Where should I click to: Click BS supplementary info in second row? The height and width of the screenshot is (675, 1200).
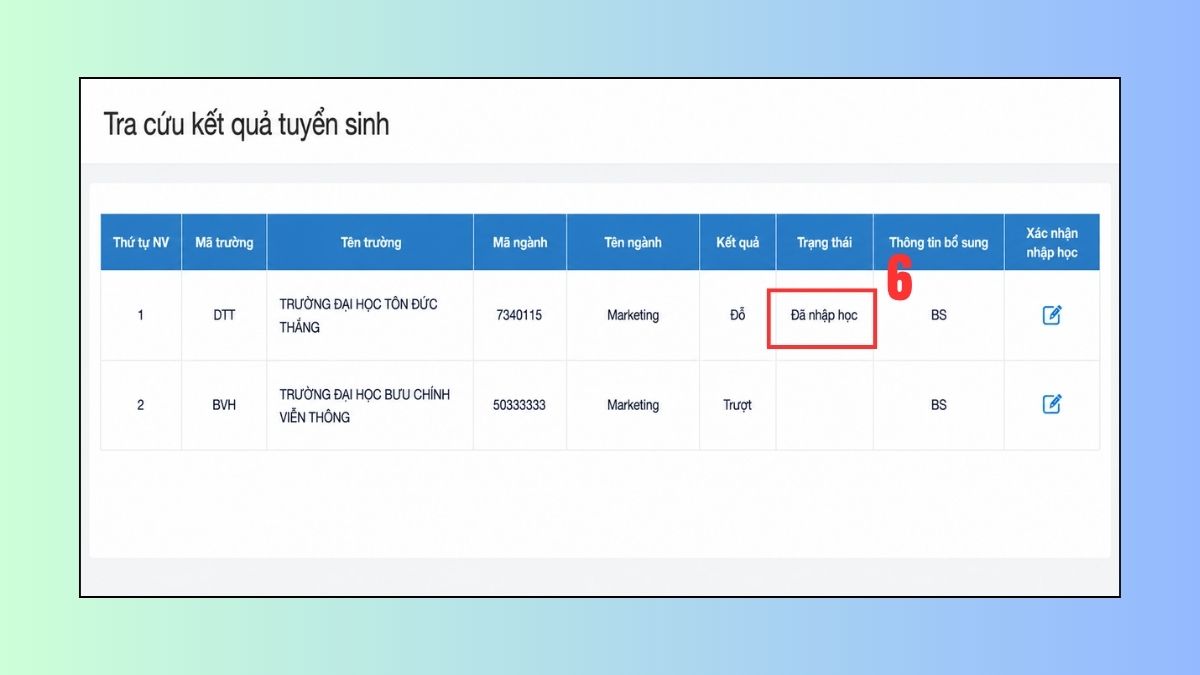point(939,405)
